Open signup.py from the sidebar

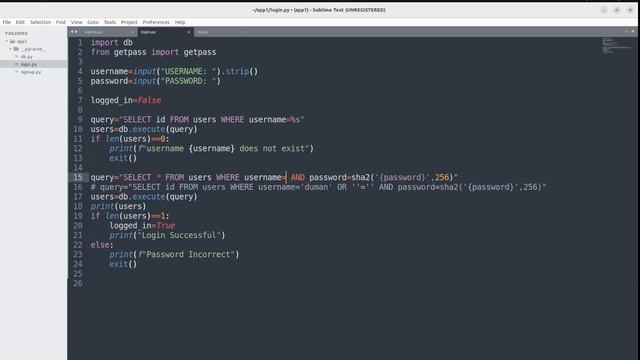coord(31,72)
